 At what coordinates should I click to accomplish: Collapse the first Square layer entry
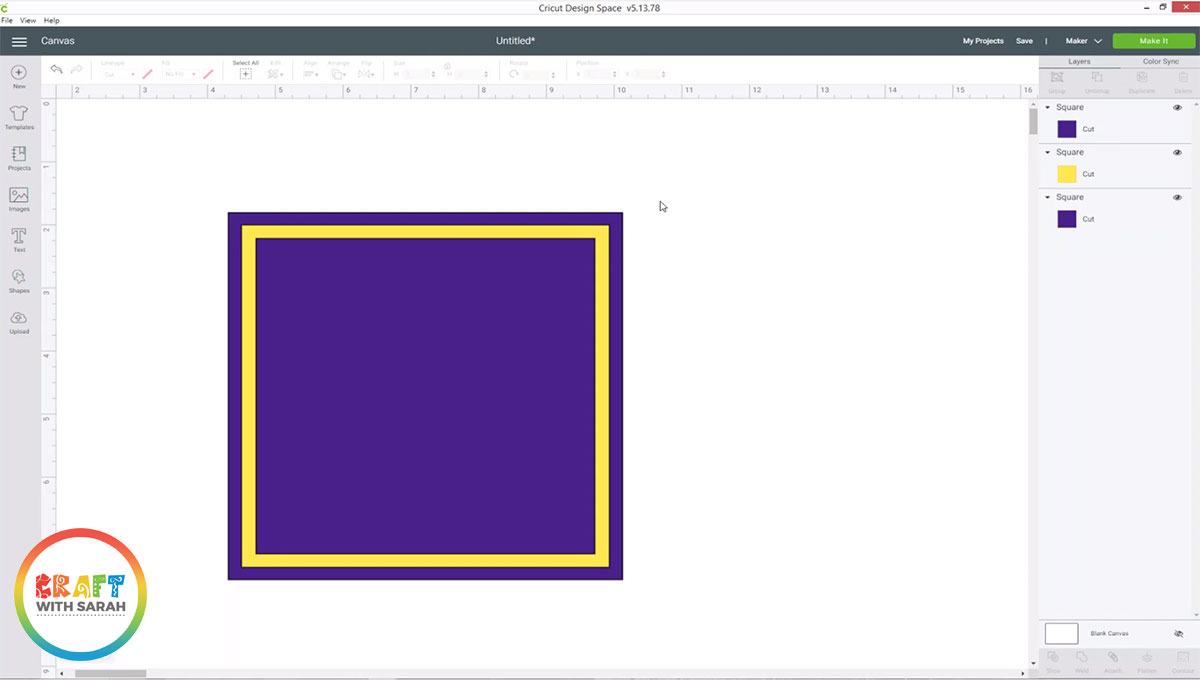[x=1047, y=107]
